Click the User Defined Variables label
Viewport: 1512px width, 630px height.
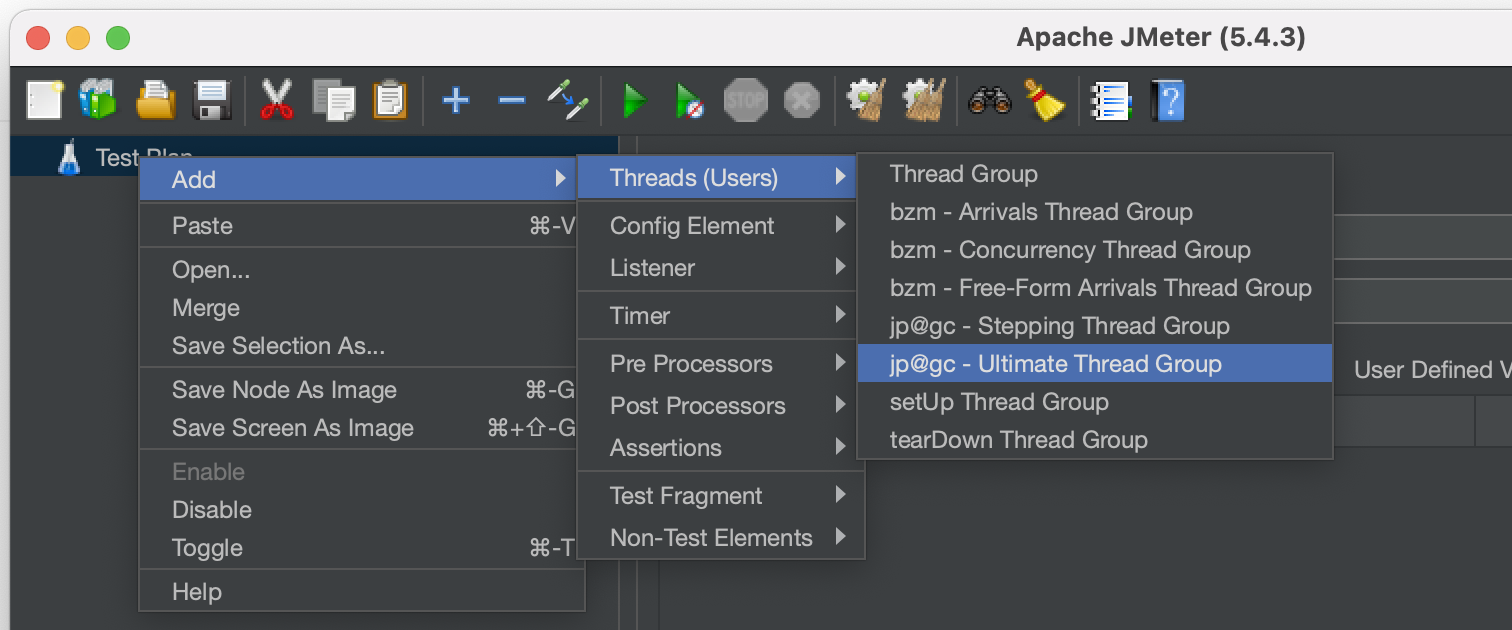[1432, 370]
